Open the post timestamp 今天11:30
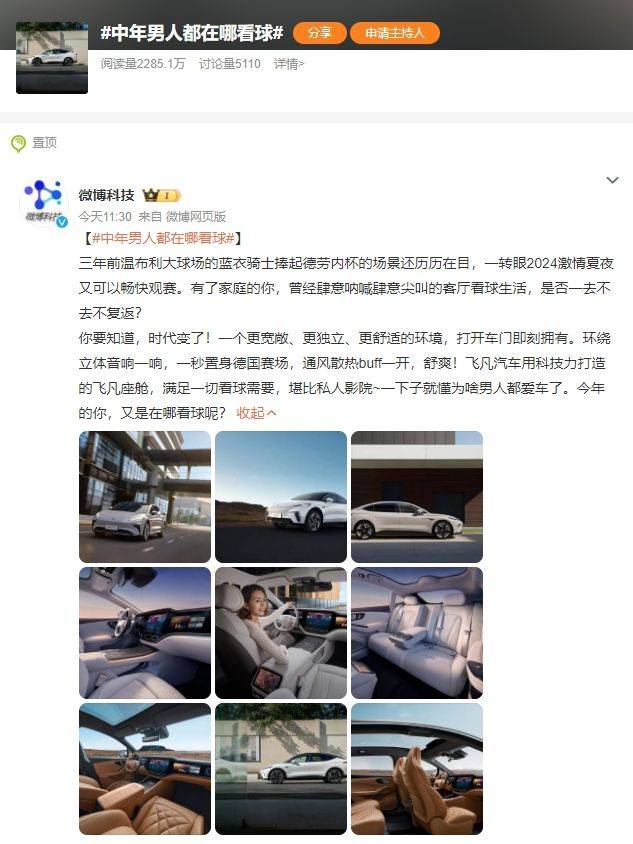 tap(105, 216)
